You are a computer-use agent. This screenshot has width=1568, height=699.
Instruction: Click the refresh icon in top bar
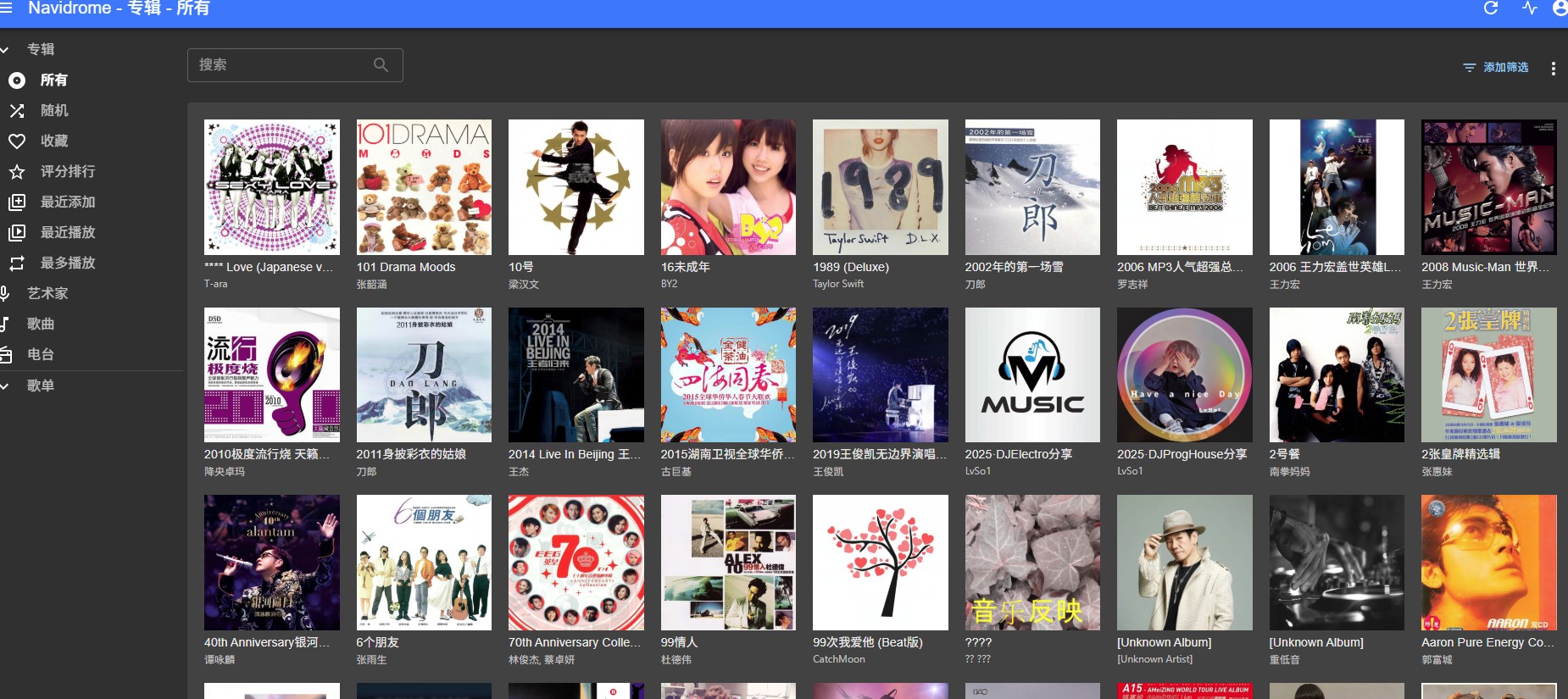[x=1491, y=8]
